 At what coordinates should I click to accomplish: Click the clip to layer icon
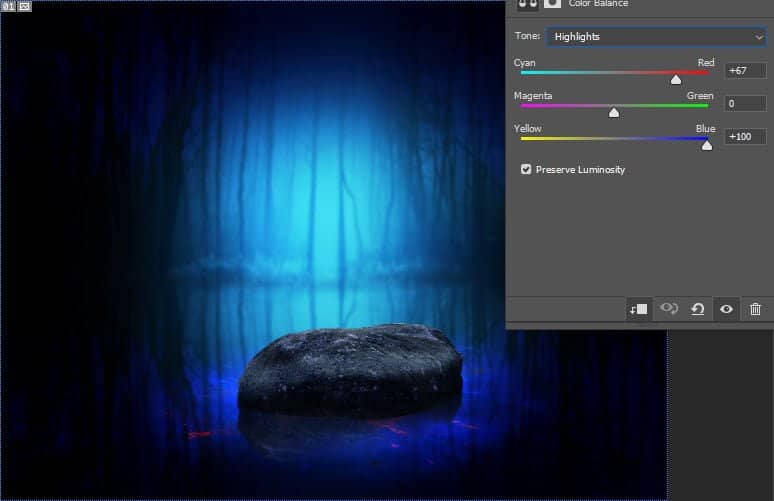tap(639, 309)
